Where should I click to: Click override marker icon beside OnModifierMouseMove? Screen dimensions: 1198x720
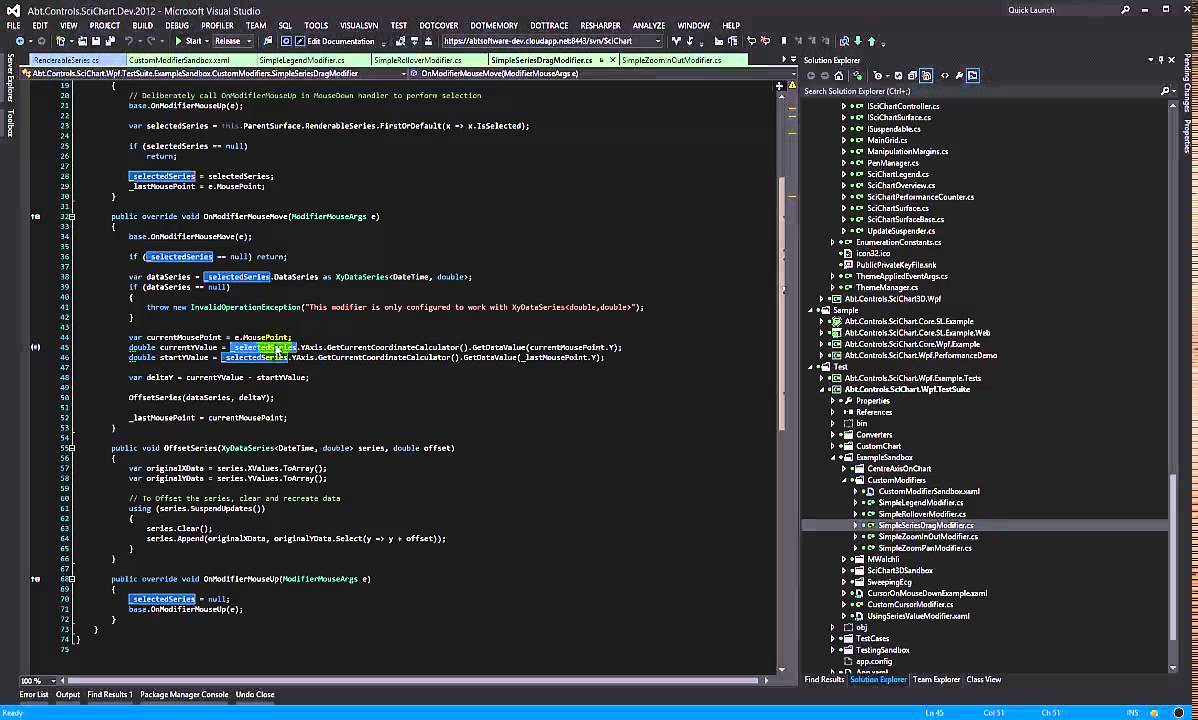[35, 216]
